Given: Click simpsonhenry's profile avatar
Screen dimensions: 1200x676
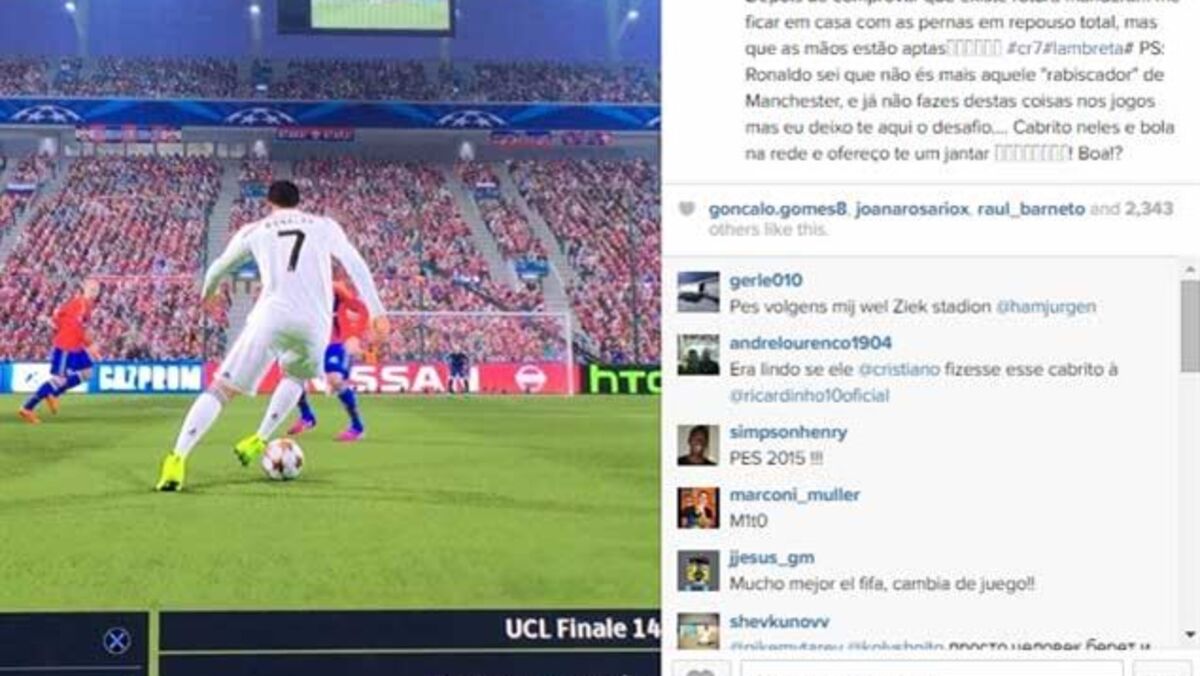Looking at the screenshot, I should pyautogui.click(x=698, y=445).
